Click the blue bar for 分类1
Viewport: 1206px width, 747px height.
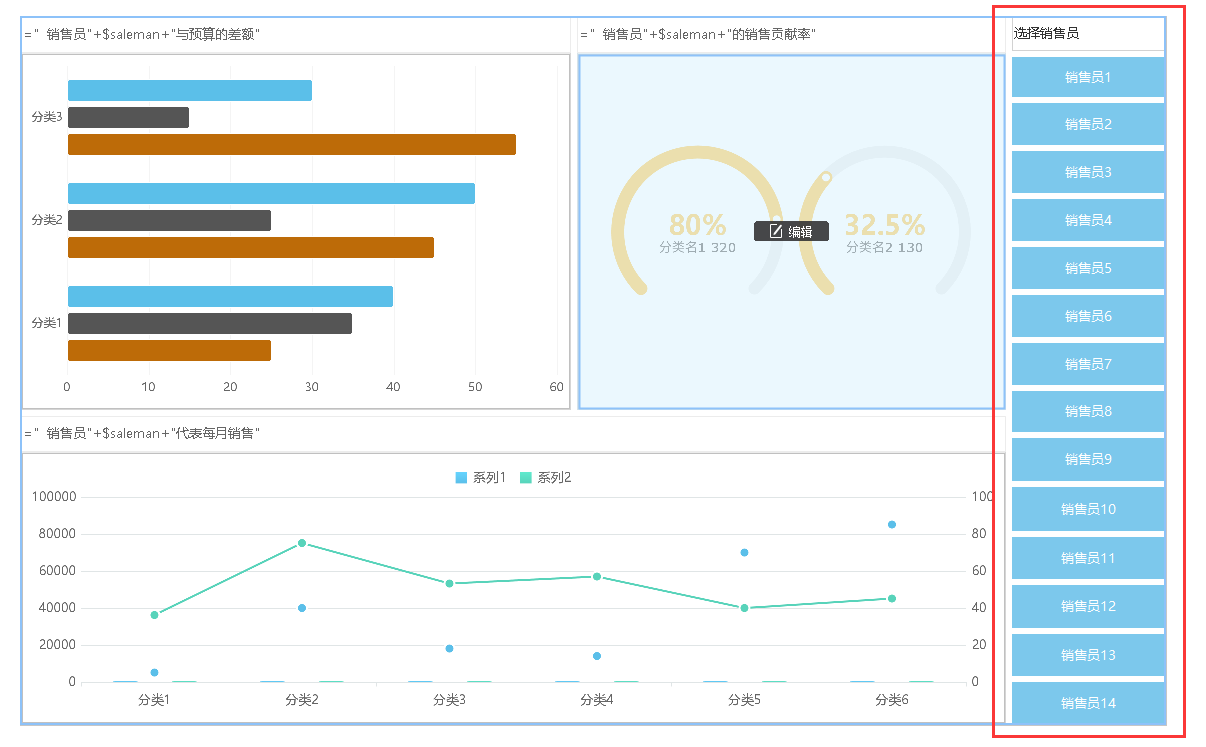pos(230,297)
